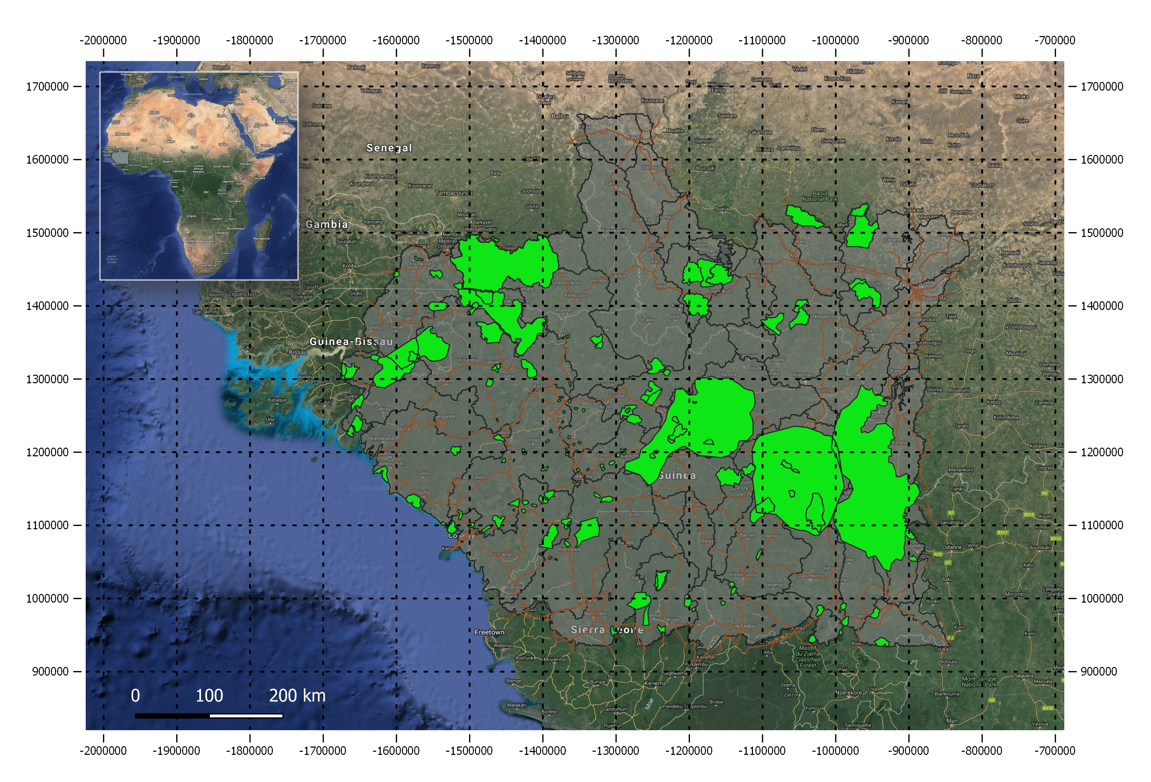Click the Guinea country label in map center
The width and height of the screenshot is (1151, 782).
click(x=675, y=477)
